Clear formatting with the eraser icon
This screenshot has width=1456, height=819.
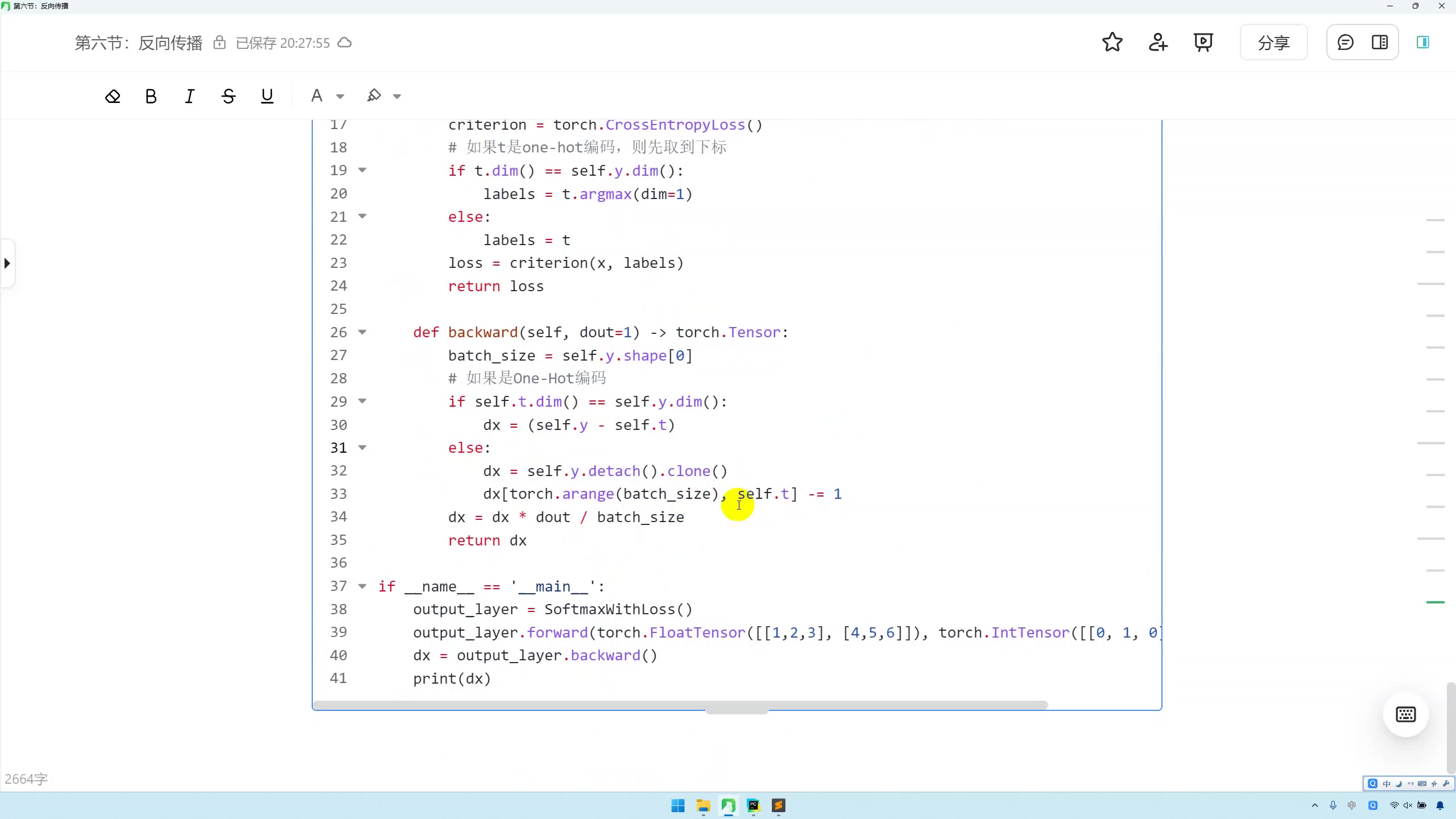[x=112, y=95]
